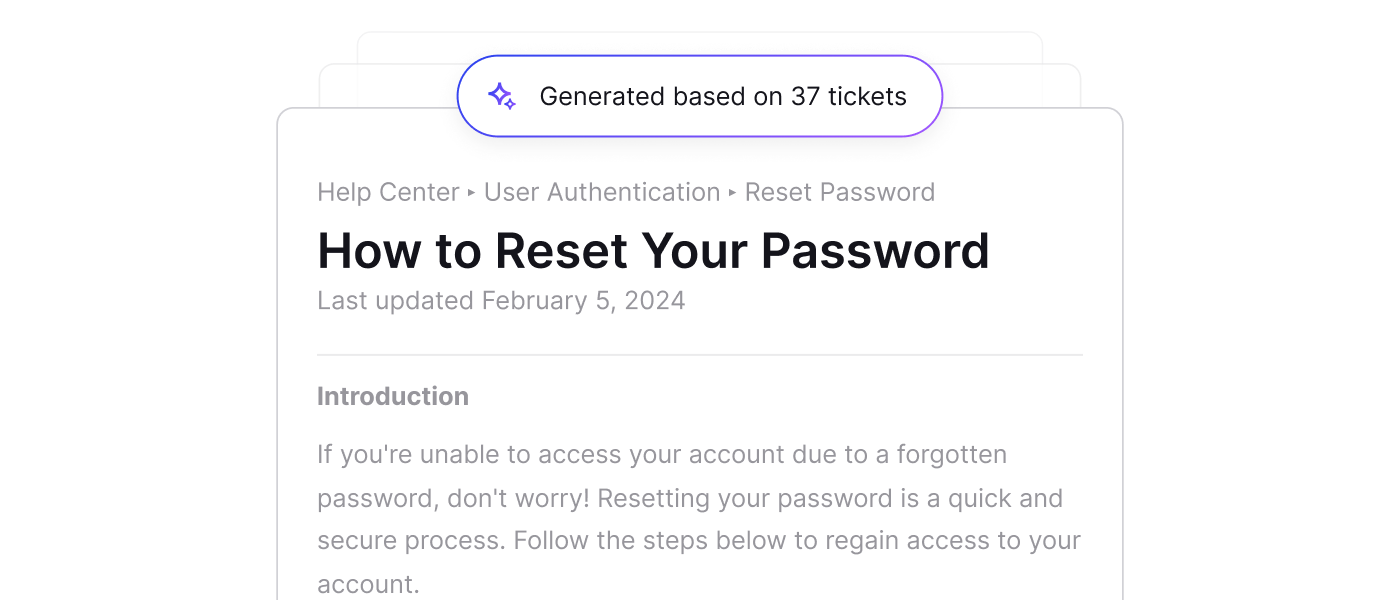The height and width of the screenshot is (600, 1400).
Task: Click the horizontal divider below the date
Action: 700,355
